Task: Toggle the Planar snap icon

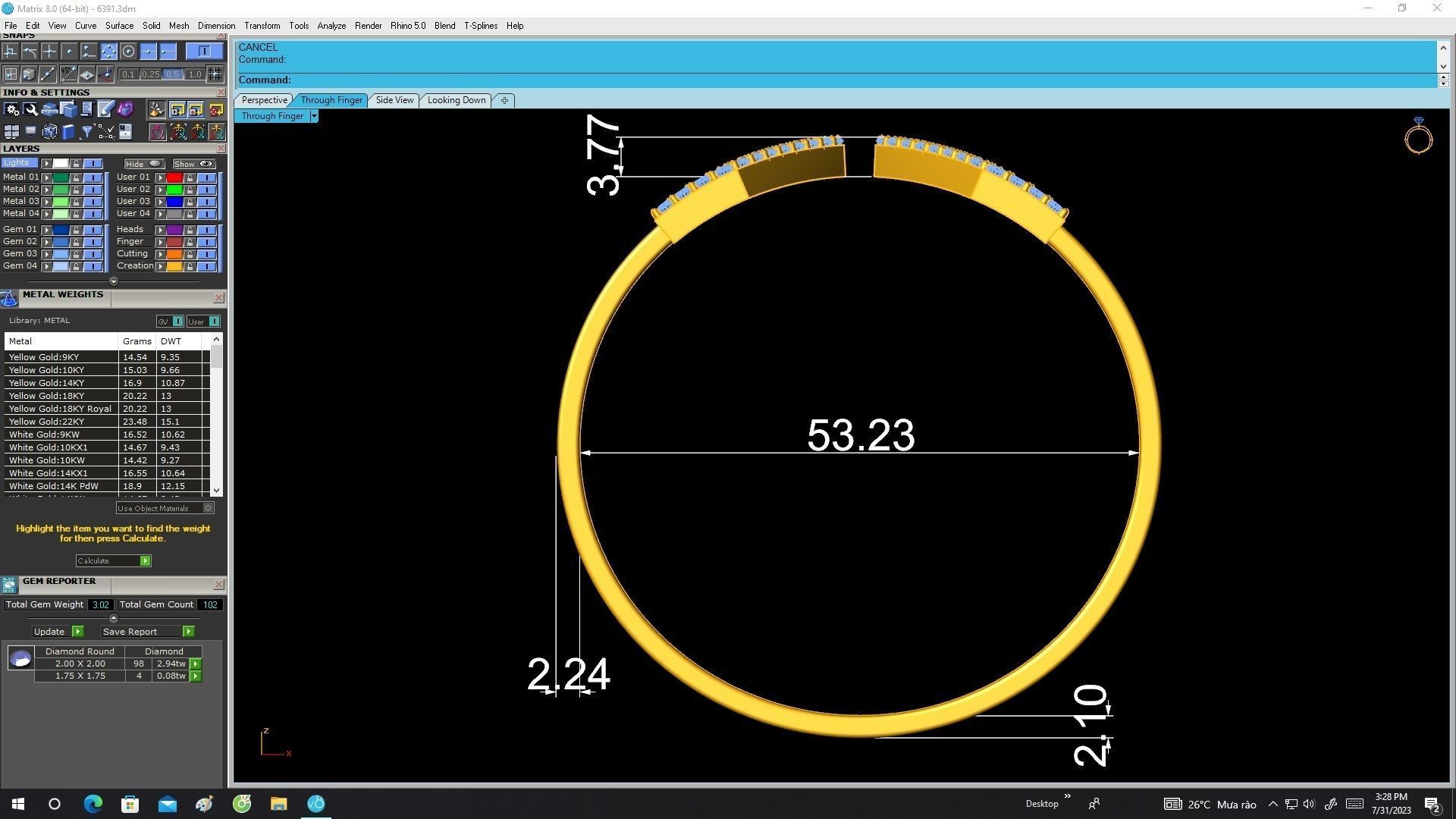Action: [x=86, y=74]
